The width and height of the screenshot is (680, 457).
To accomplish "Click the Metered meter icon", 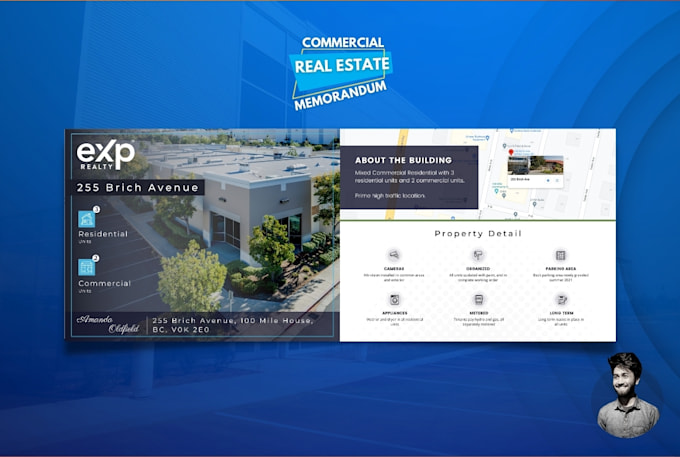I will (x=478, y=299).
